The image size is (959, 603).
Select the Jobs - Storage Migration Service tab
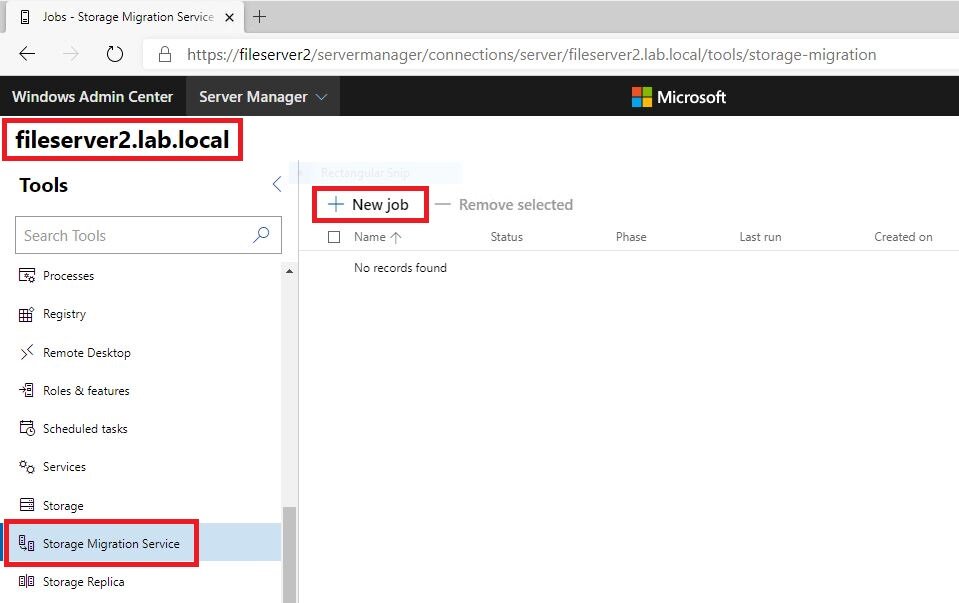click(125, 17)
